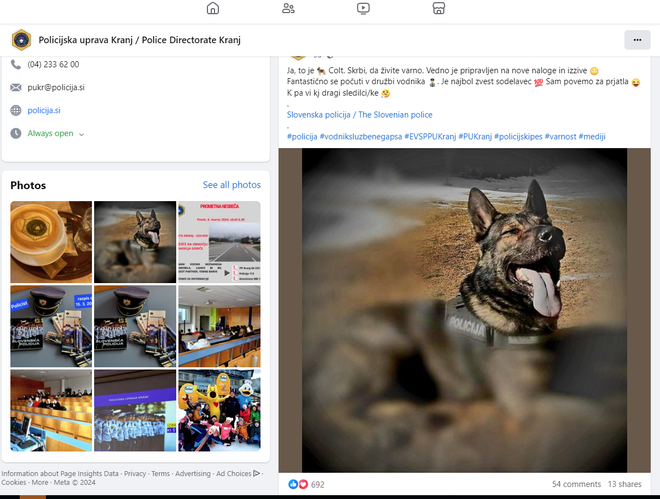Open the Advertising footer link
This screenshot has width=660, height=499.
[193, 473]
